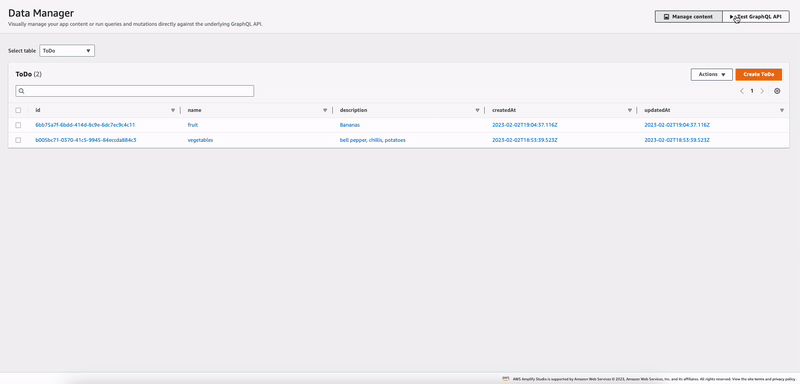
Task: Click the createdAt column header
Action: [504, 110]
